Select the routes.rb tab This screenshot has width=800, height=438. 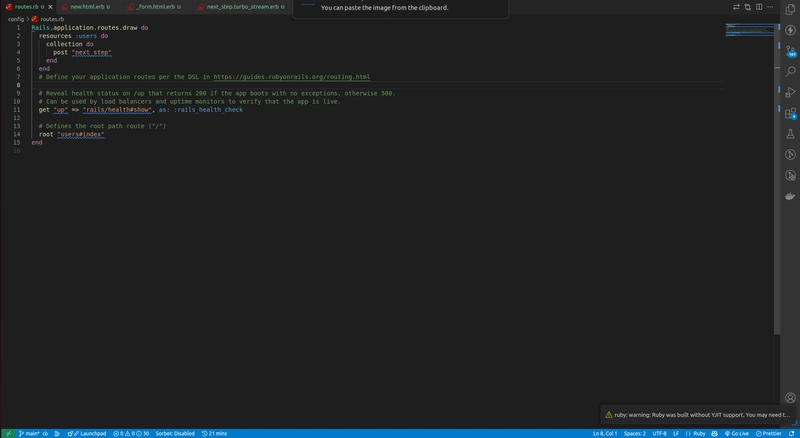[26, 7]
